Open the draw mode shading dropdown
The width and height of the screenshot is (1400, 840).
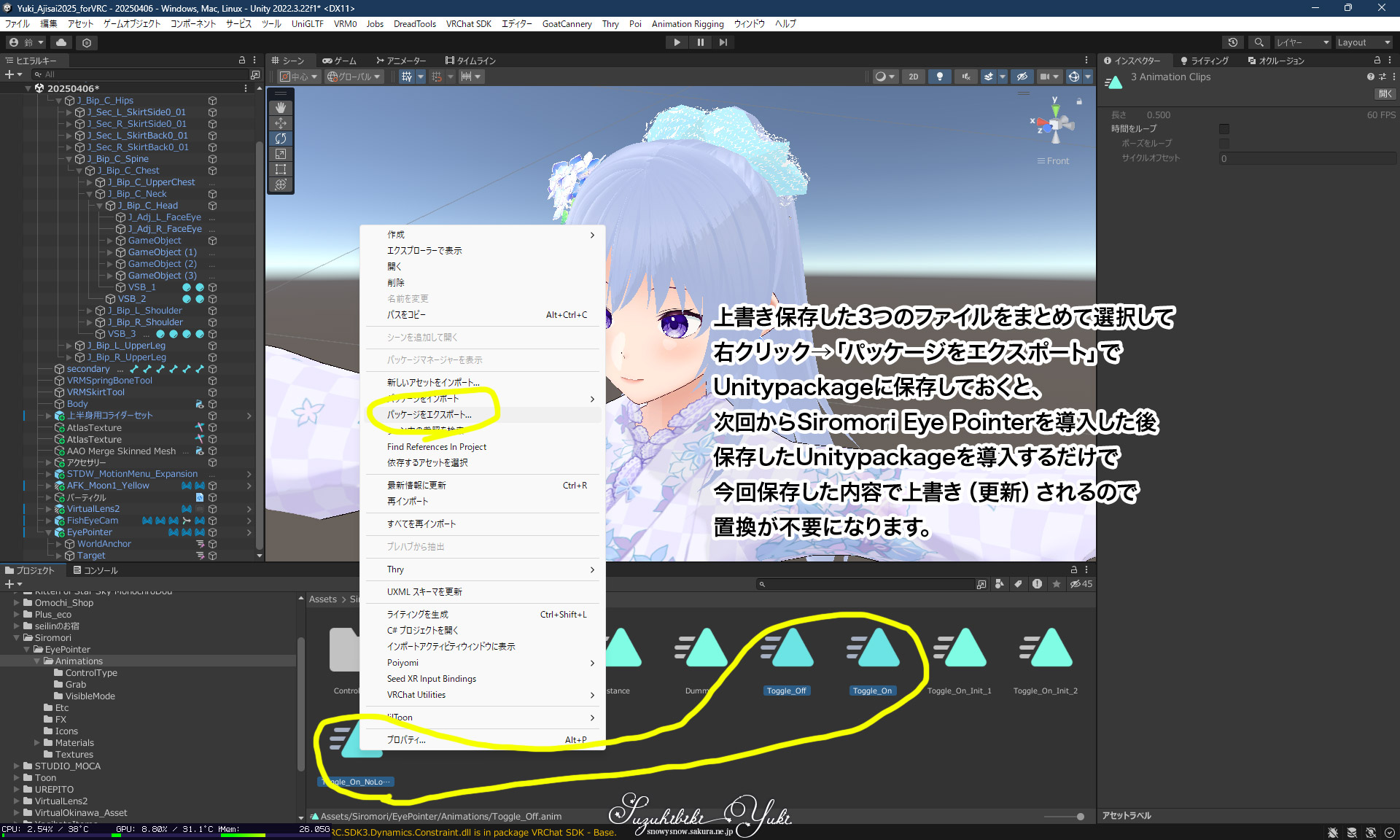pyautogui.click(x=884, y=77)
